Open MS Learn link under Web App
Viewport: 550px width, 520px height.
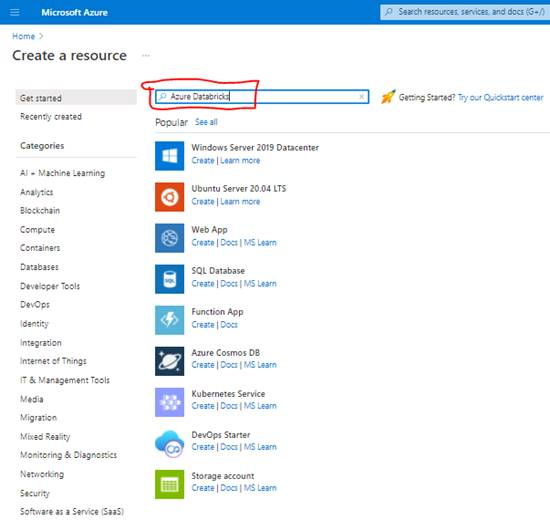[x=260, y=242]
